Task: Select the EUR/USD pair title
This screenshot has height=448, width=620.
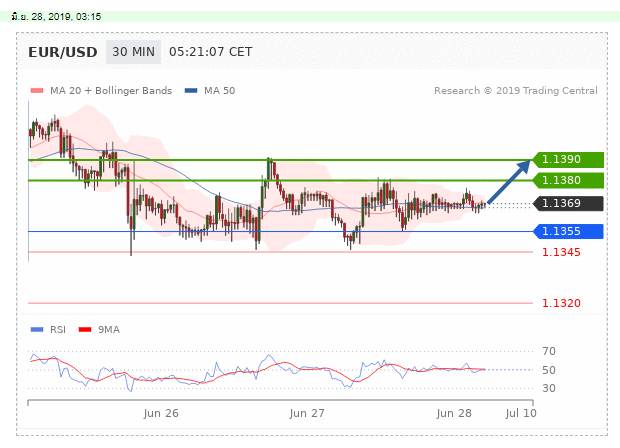Action: [62, 52]
